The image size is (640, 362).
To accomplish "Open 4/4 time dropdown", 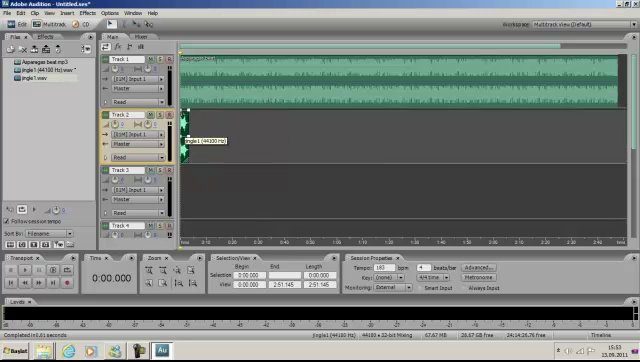I will tap(433, 278).
